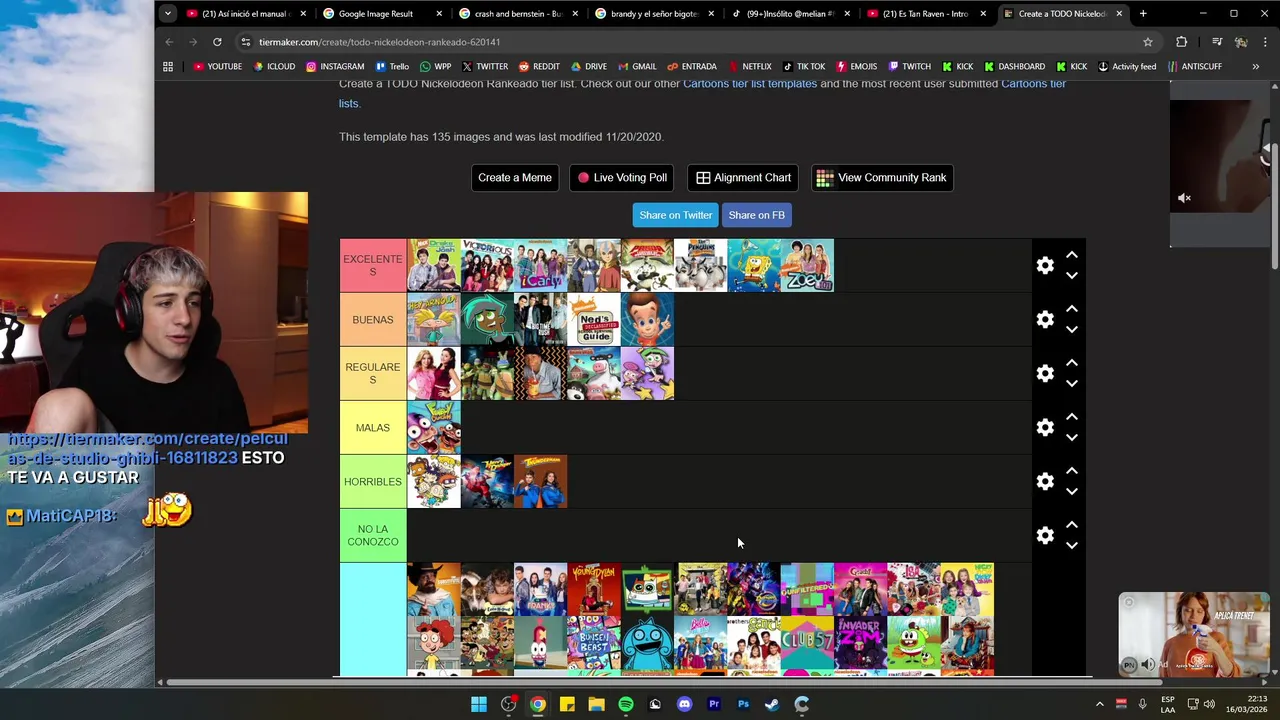Open Photoshop from the taskbar
This screenshot has width=1280, height=720.
tap(743, 704)
